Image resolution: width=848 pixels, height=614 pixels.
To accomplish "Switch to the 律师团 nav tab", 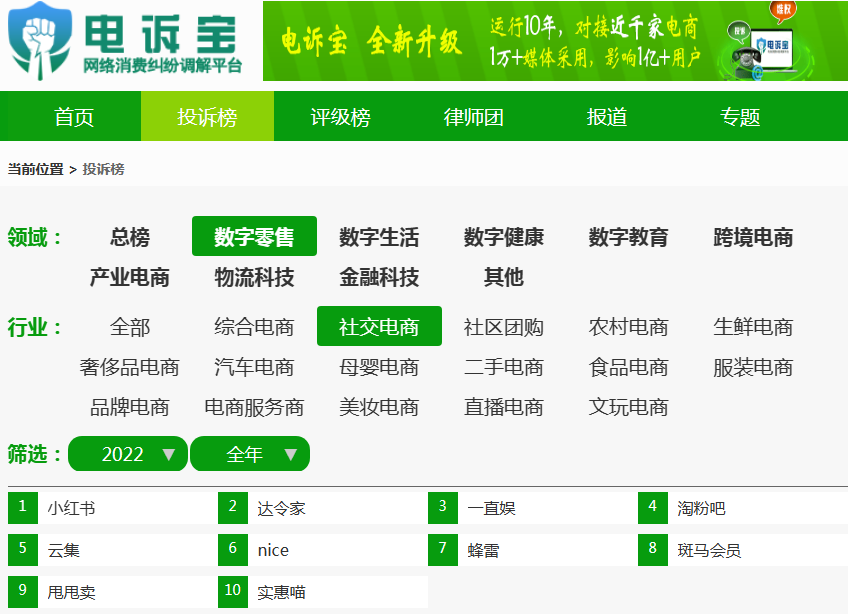I will (x=473, y=116).
